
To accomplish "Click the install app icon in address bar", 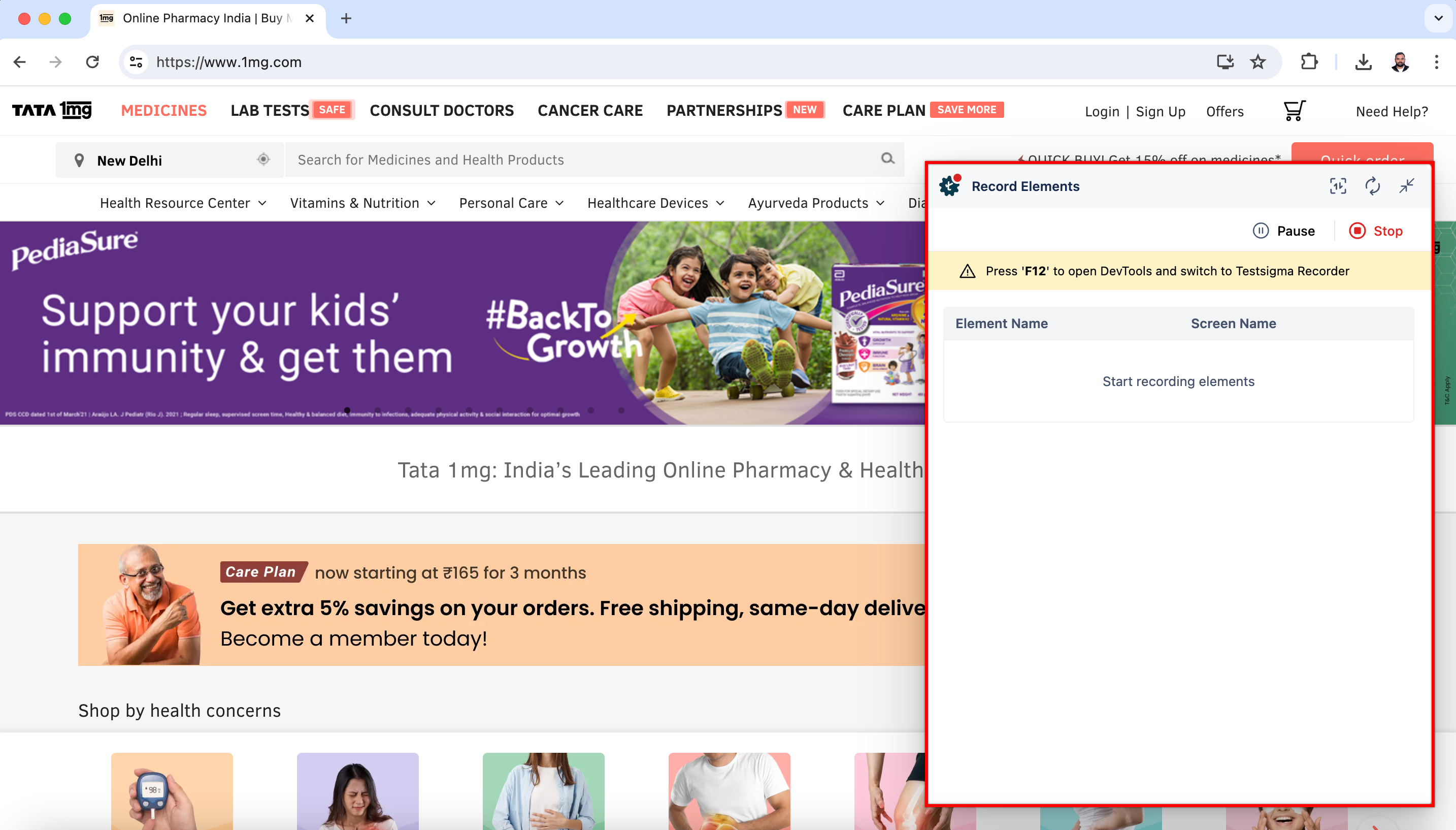I will [1225, 61].
